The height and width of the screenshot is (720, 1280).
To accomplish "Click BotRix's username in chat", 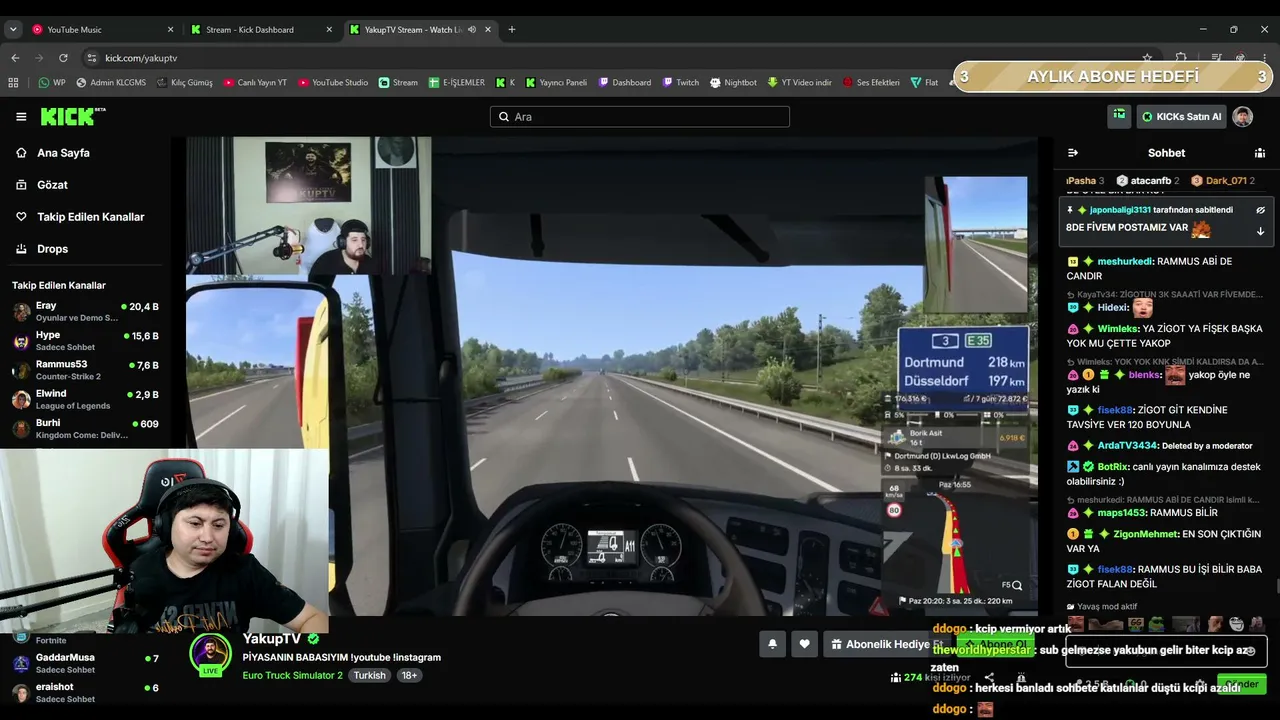I will click(x=1112, y=466).
